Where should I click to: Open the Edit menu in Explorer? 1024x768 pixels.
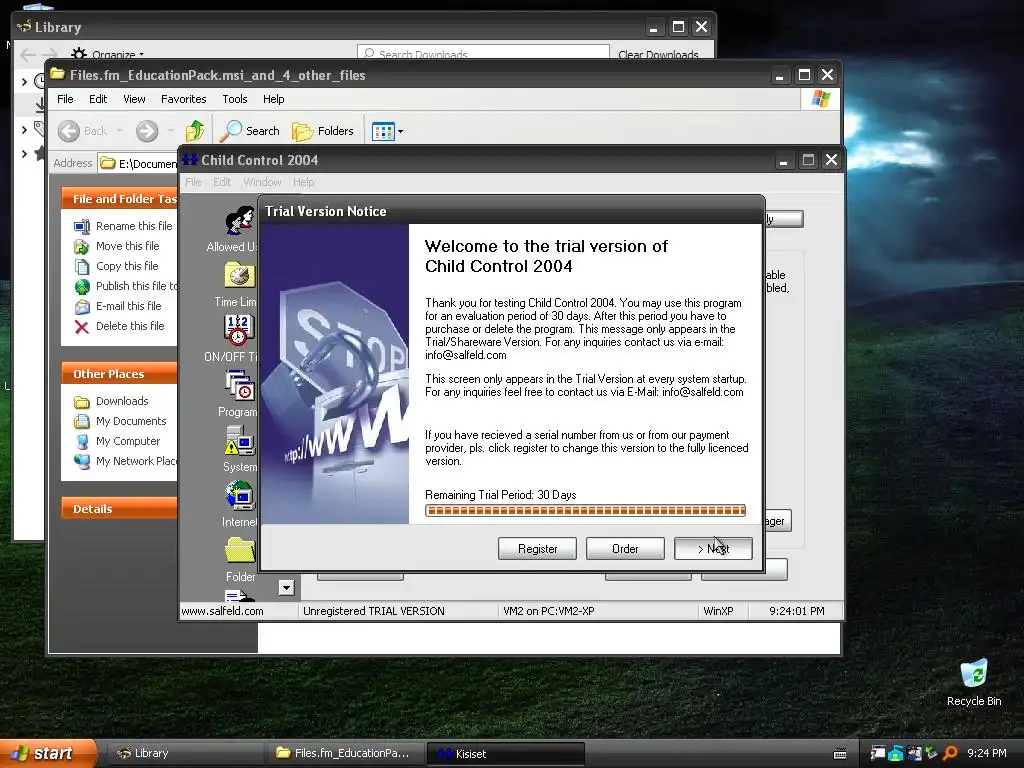(x=98, y=99)
